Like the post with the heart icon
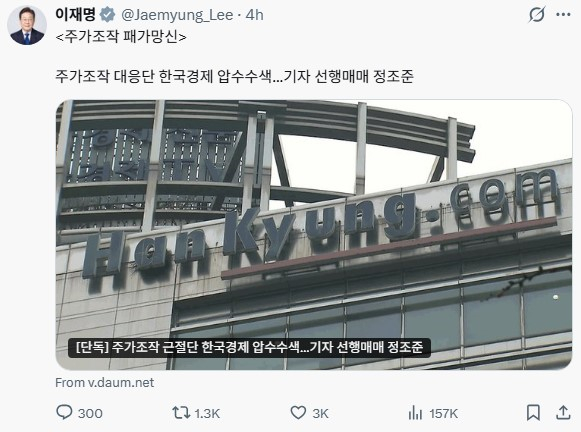Viewport: 581px width, 432px height. (x=298, y=412)
